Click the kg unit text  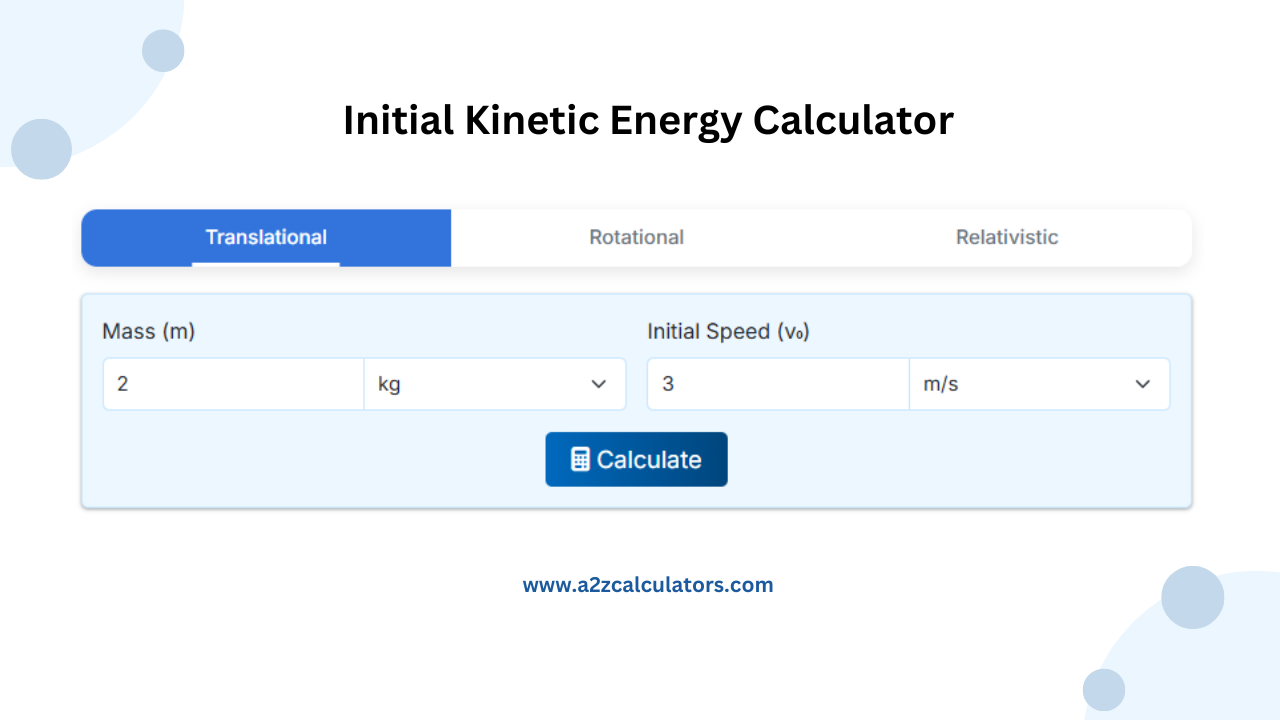tap(388, 383)
